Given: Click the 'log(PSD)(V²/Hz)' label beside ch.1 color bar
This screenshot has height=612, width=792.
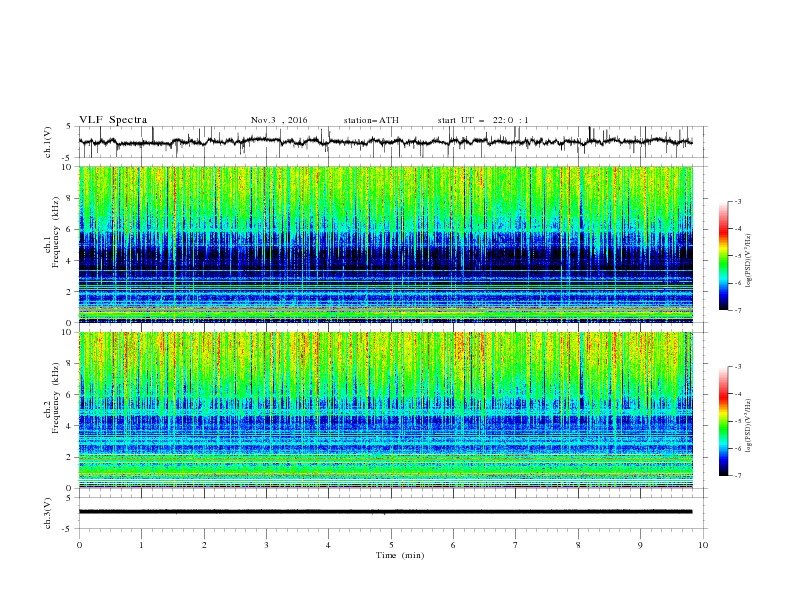Looking at the screenshot, I should click(x=748, y=261).
